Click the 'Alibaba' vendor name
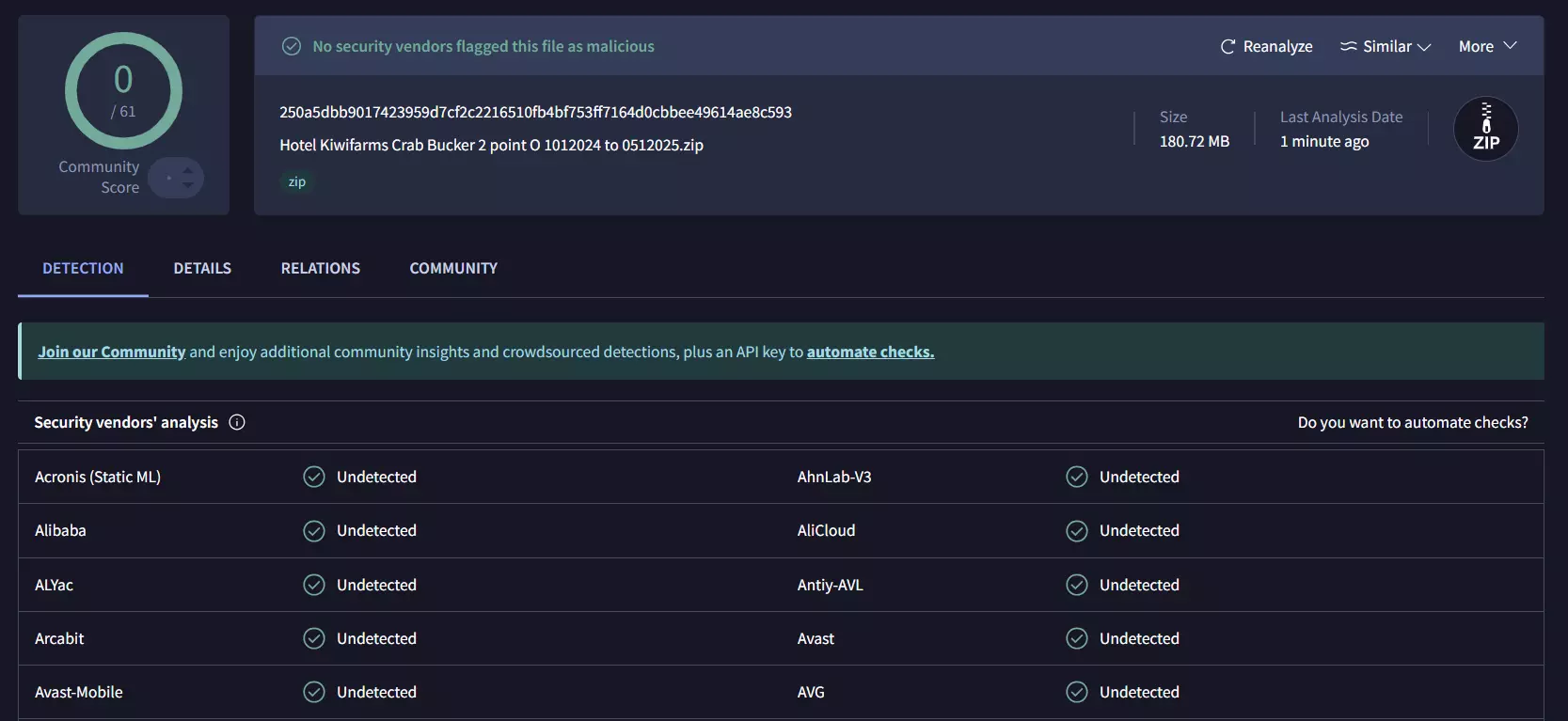 (x=60, y=530)
